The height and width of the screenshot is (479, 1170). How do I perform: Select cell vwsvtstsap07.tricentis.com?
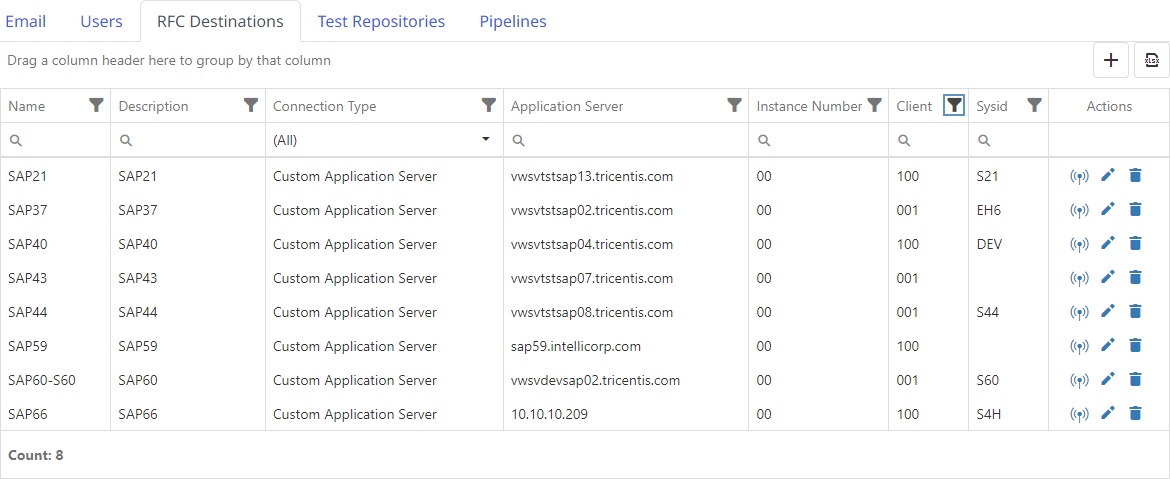click(x=592, y=279)
